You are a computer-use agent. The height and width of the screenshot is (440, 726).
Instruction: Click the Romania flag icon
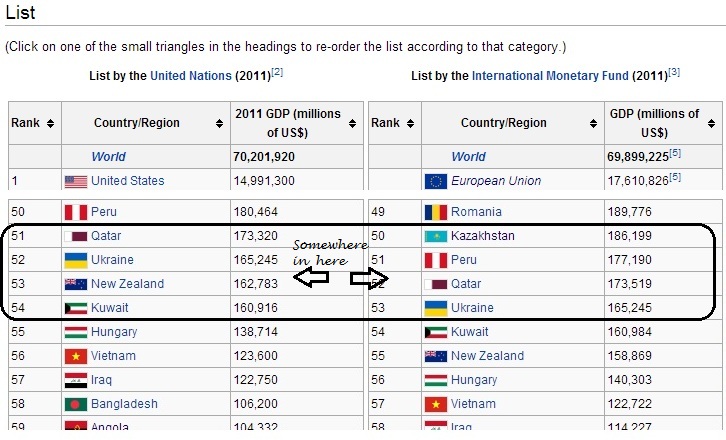point(436,212)
